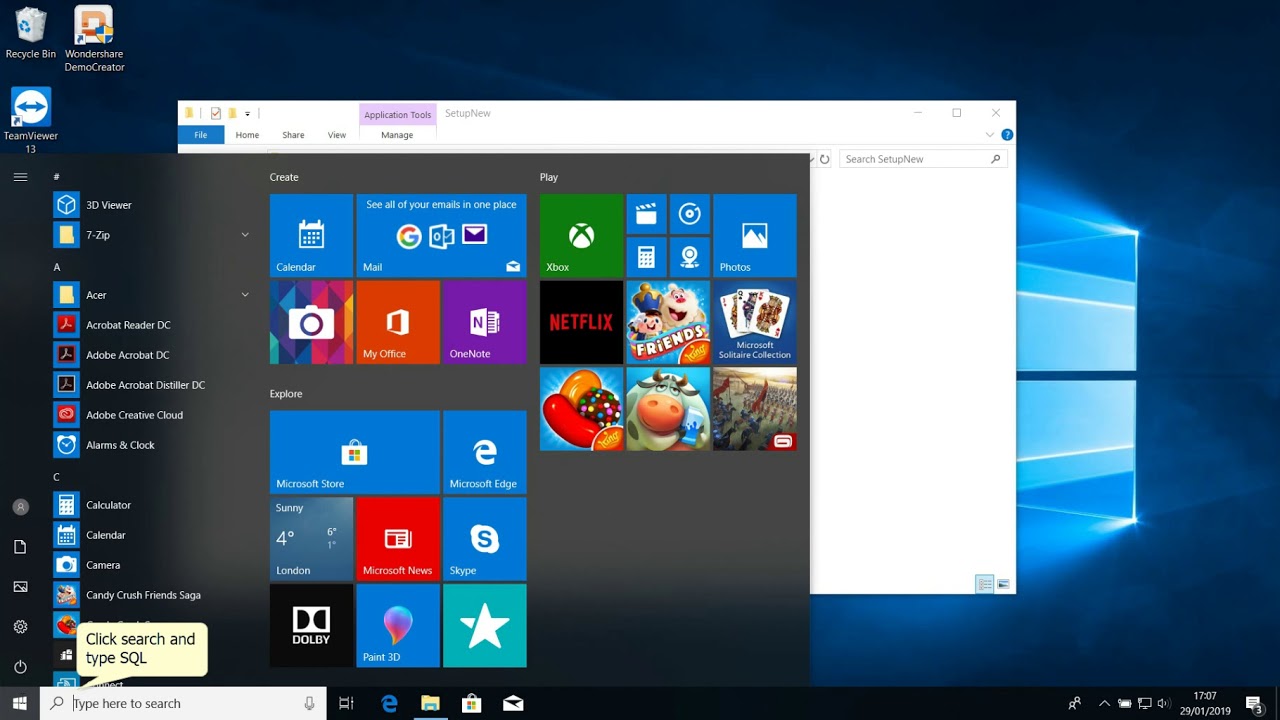This screenshot has width=1280, height=720.
Task: Launch the Paint 3D tile
Action: (x=398, y=626)
